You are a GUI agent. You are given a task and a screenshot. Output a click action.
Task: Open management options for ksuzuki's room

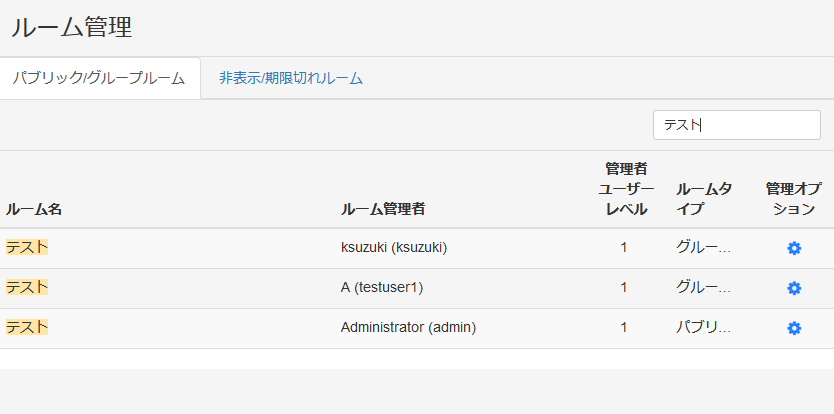click(x=794, y=248)
